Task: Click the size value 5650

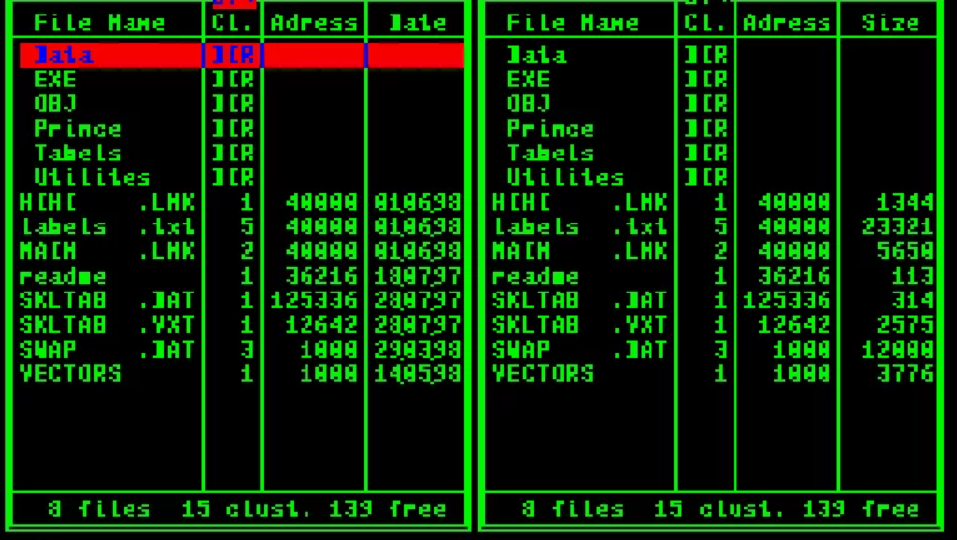Action: coord(905,251)
